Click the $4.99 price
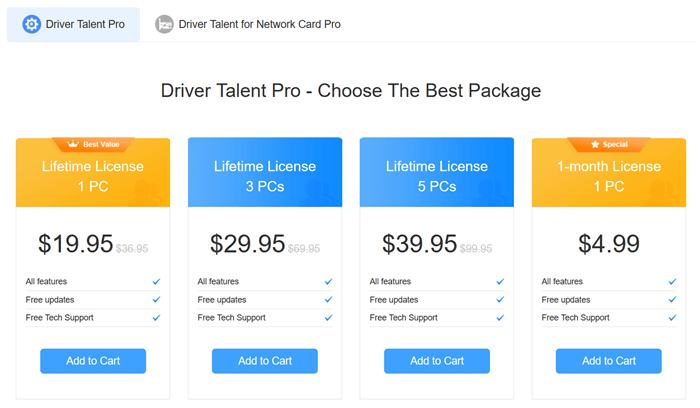The image size is (700, 408). tap(609, 244)
